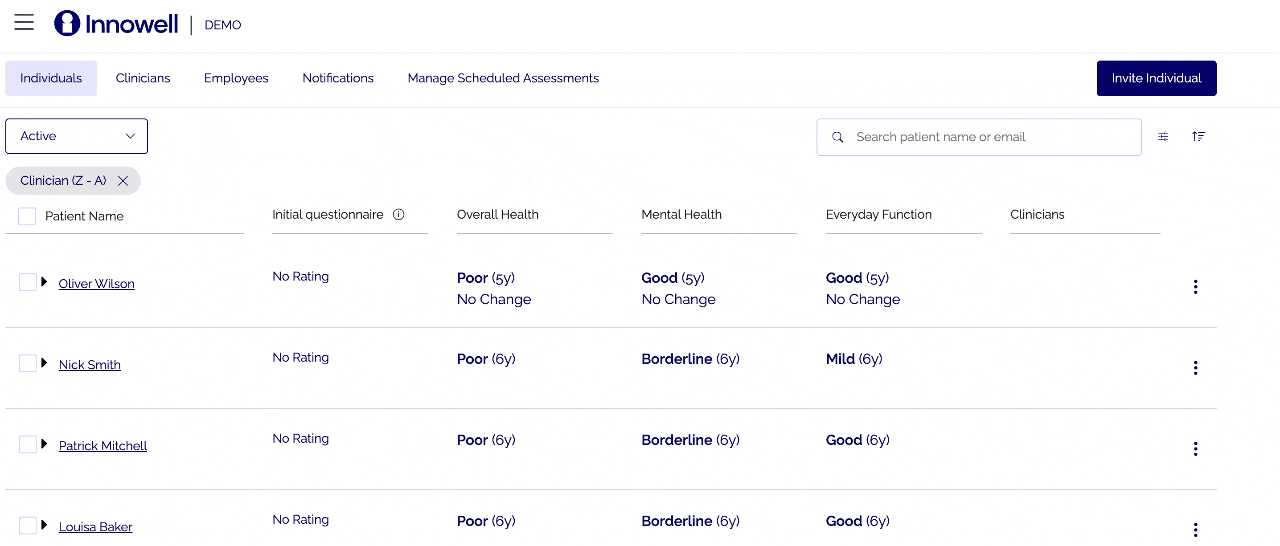Click the Mental Health column header

(x=682, y=215)
